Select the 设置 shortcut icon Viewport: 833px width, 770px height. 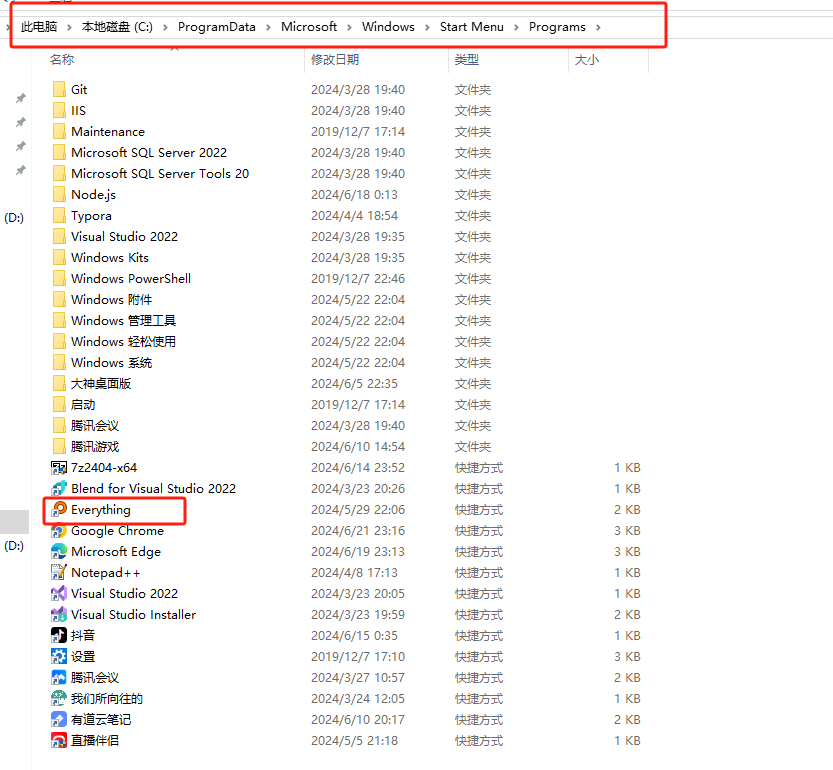coord(59,657)
